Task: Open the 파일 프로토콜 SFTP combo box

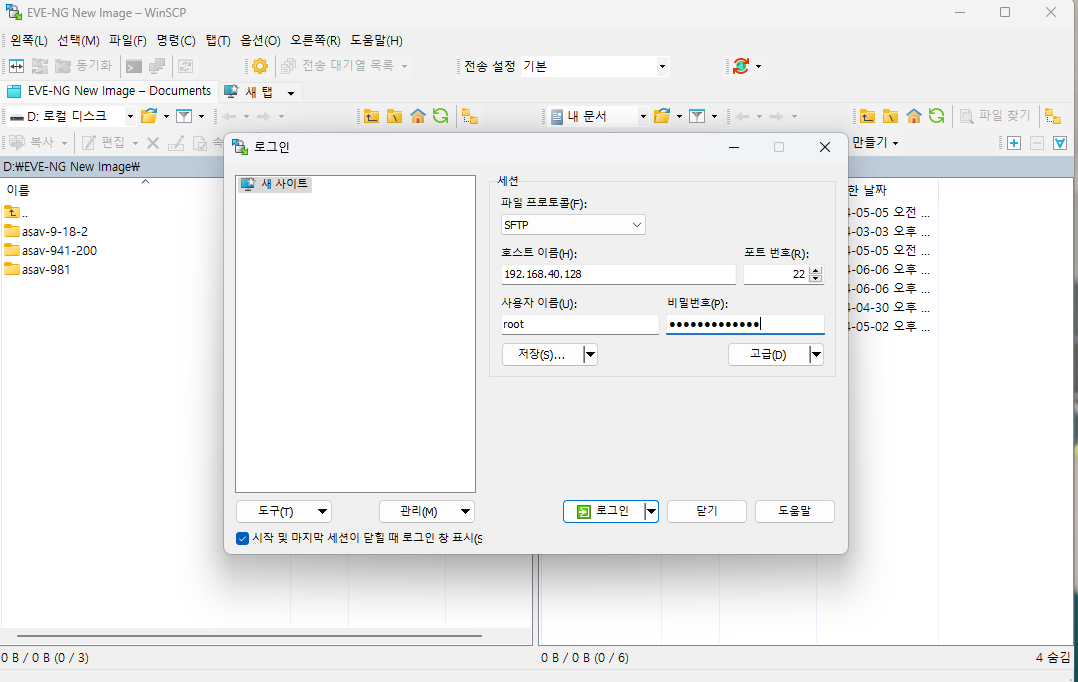Action: pos(573,225)
